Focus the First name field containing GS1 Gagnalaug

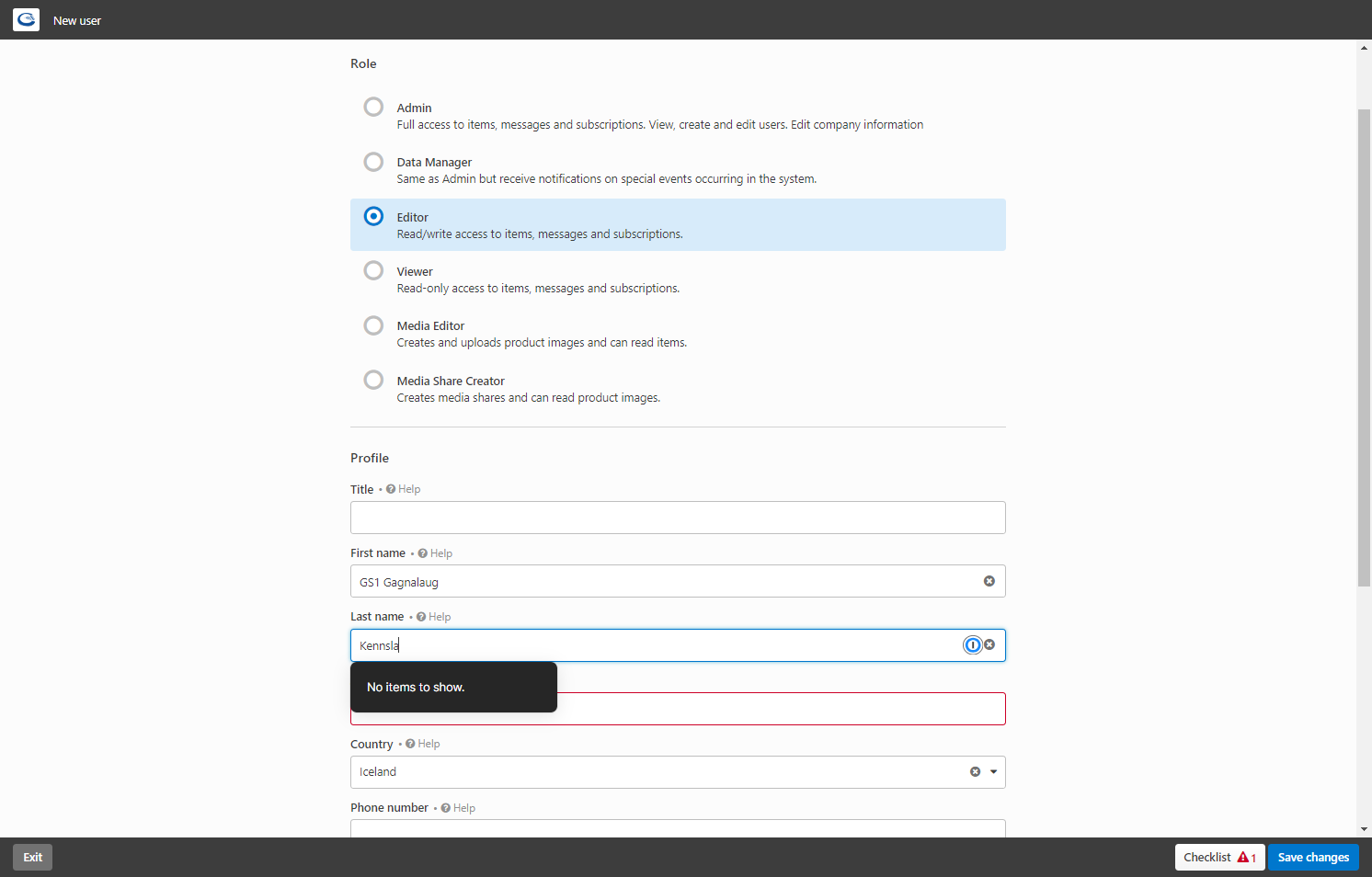[x=678, y=581]
